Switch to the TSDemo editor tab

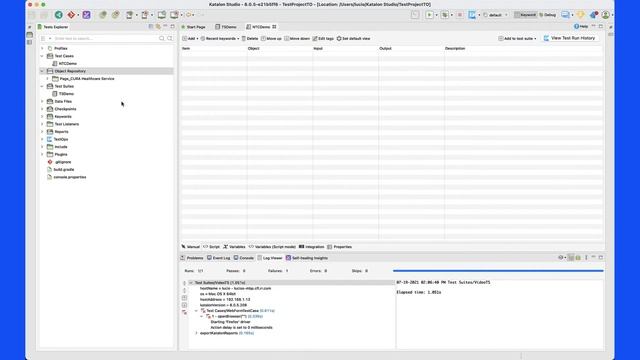[x=226, y=27]
